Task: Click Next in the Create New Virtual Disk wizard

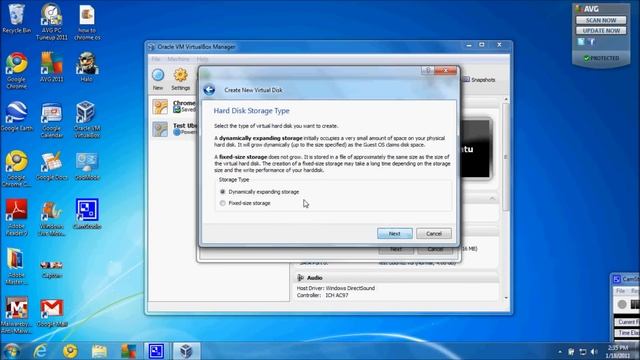Action: click(x=395, y=233)
